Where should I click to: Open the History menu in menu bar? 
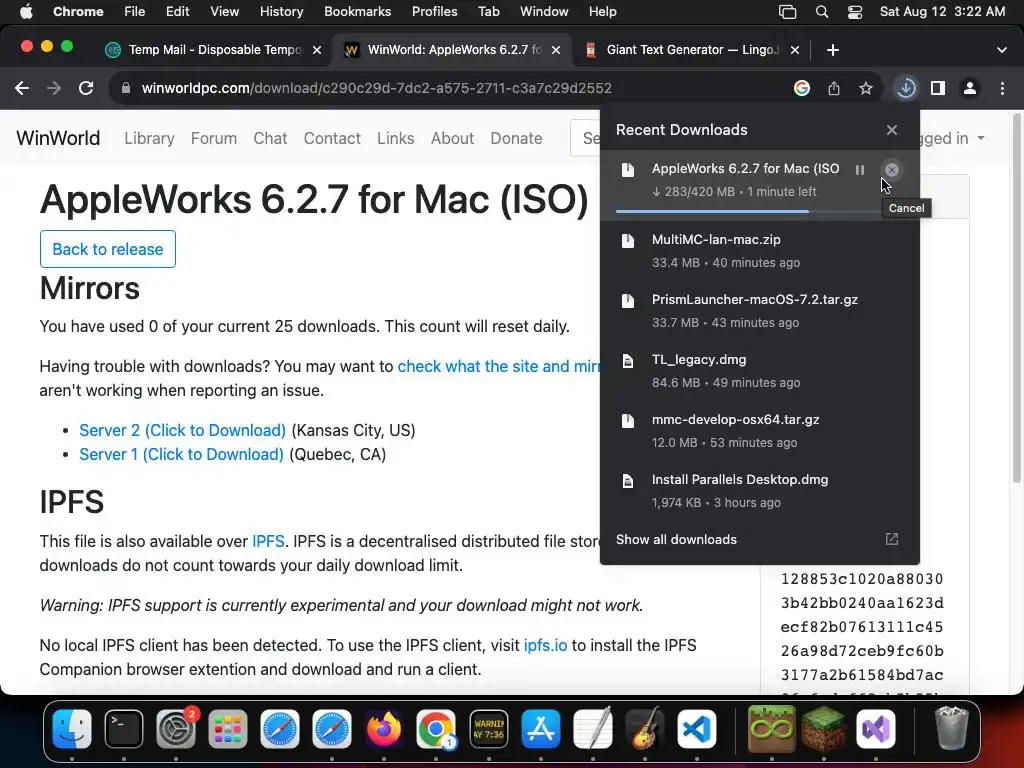tap(281, 12)
